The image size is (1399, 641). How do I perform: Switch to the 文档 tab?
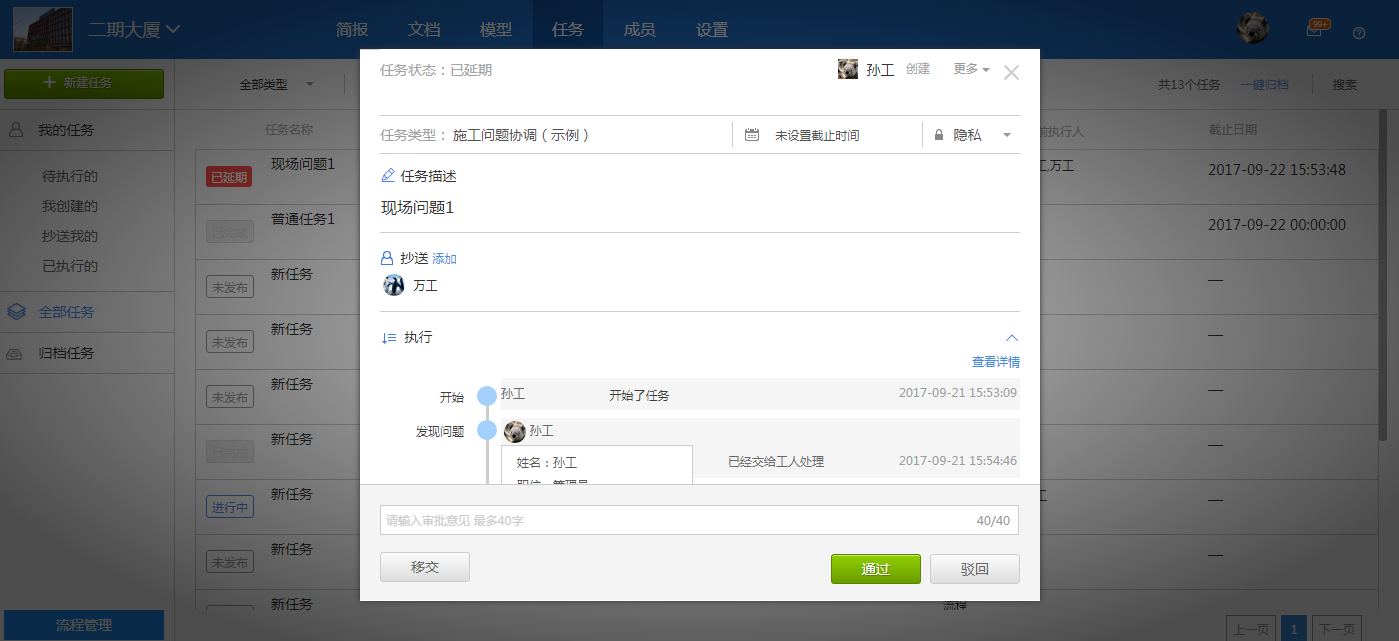pos(424,30)
